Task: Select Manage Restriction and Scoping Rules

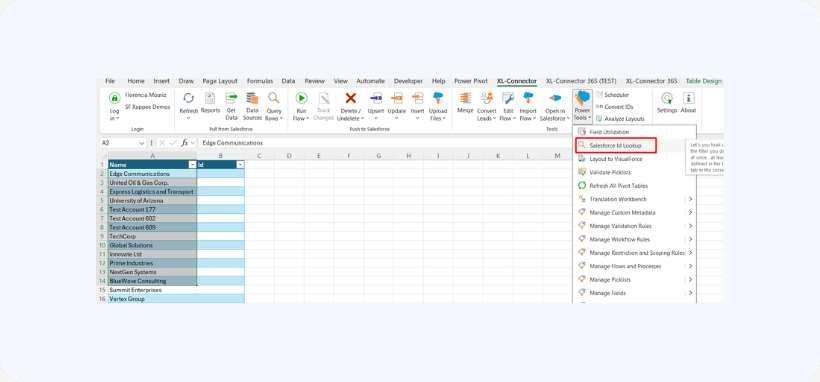Action: pyautogui.click(x=634, y=253)
